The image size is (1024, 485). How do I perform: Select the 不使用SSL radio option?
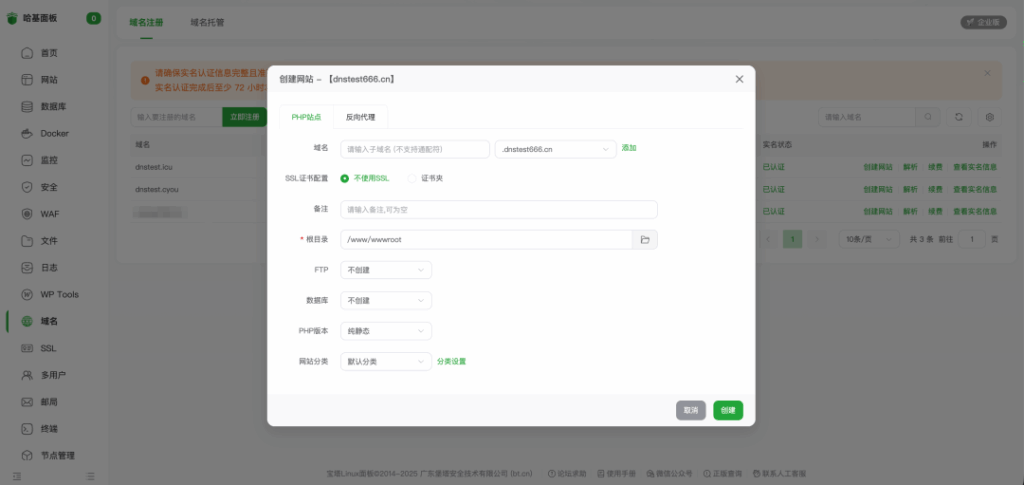click(345, 178)
